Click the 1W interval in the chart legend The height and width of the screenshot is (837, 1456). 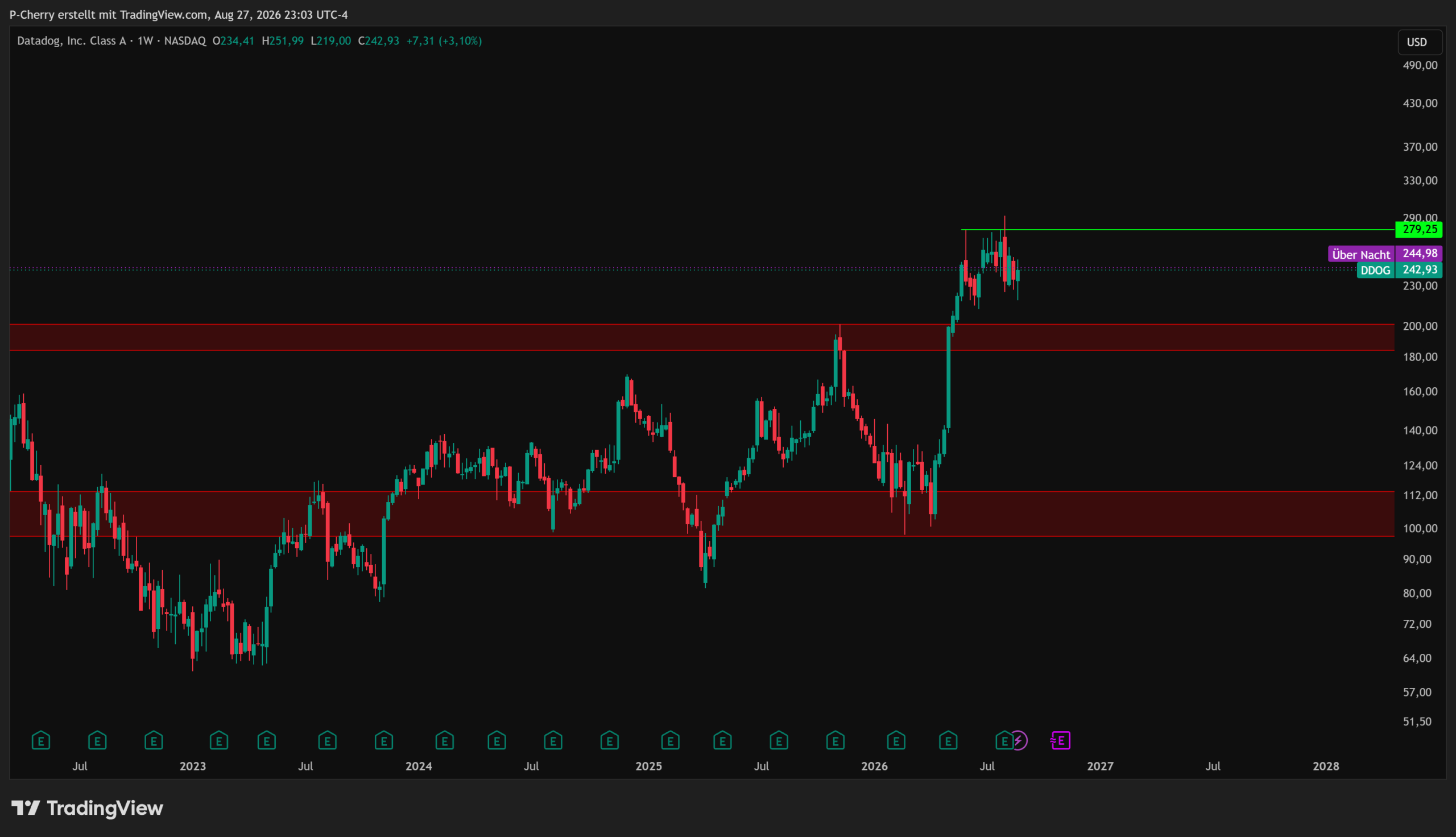pos(145,41)
